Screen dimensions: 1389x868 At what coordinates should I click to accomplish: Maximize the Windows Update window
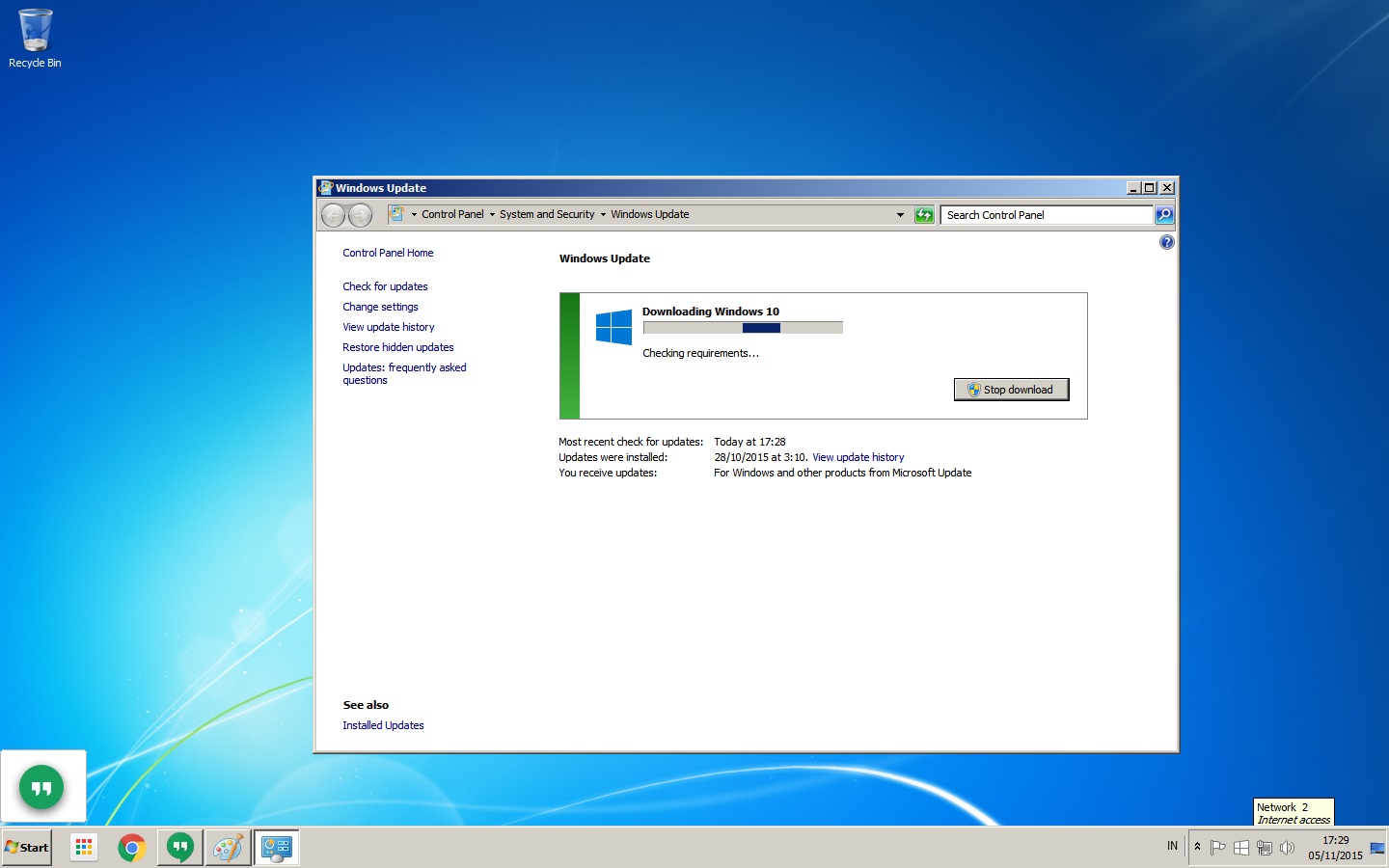click(x=1149, y=188)
